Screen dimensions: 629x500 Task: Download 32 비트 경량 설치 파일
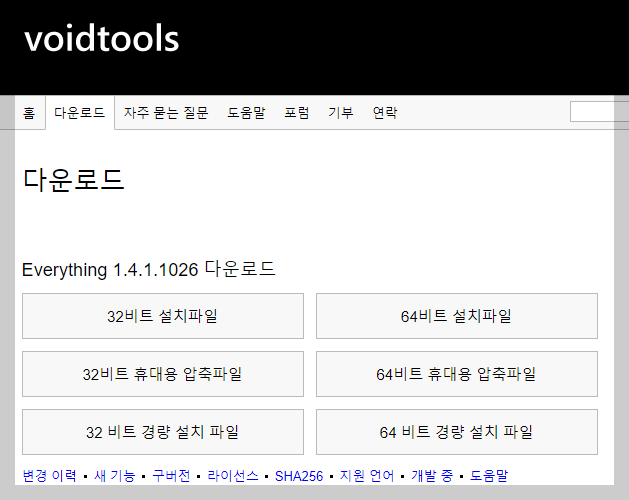[163, 432]
